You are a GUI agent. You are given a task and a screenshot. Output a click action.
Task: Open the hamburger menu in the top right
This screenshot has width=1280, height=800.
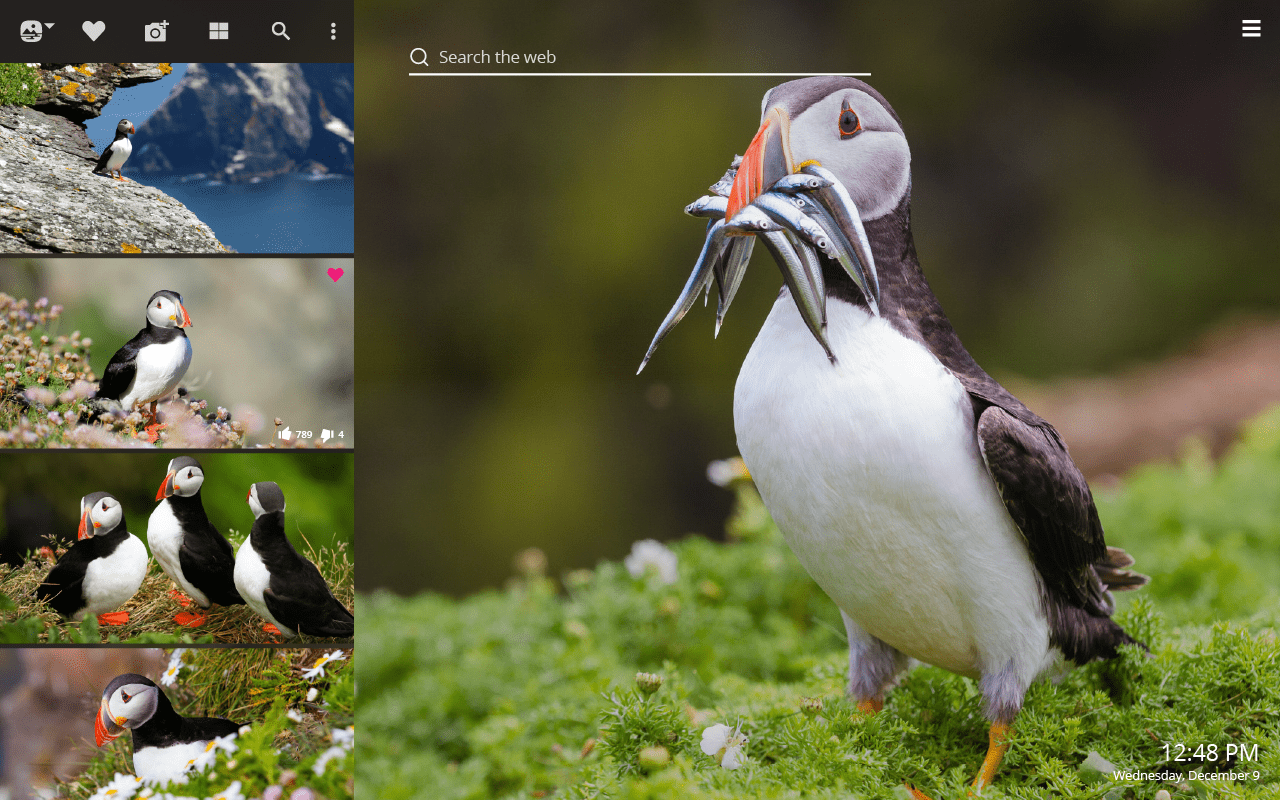1251,28
